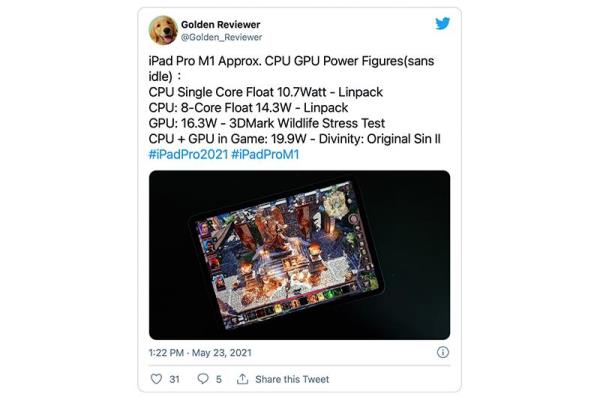Click the 5 replies count
This screenshot has width=600, height=400.
point(218,379)
